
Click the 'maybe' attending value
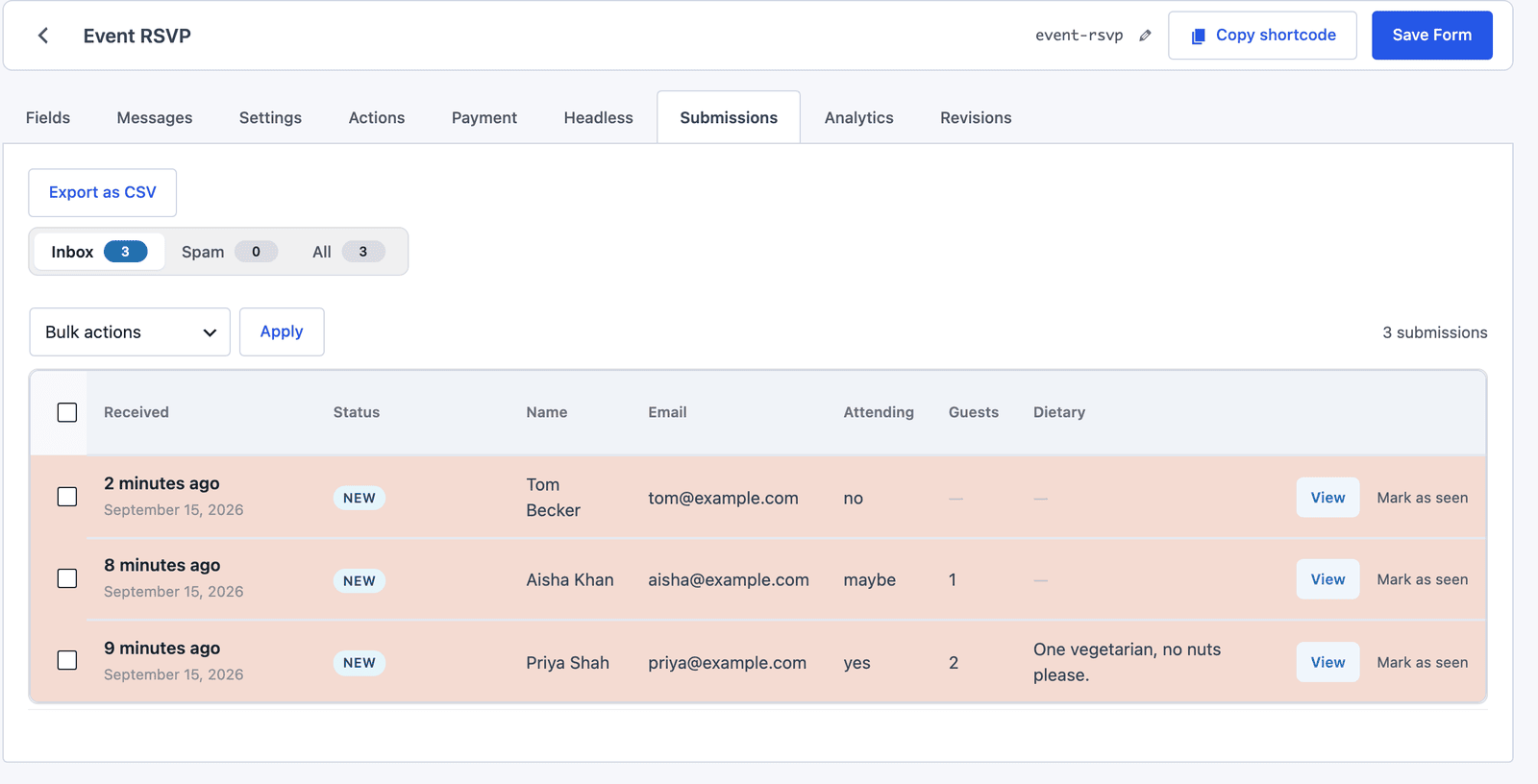[x=869, y=579]
